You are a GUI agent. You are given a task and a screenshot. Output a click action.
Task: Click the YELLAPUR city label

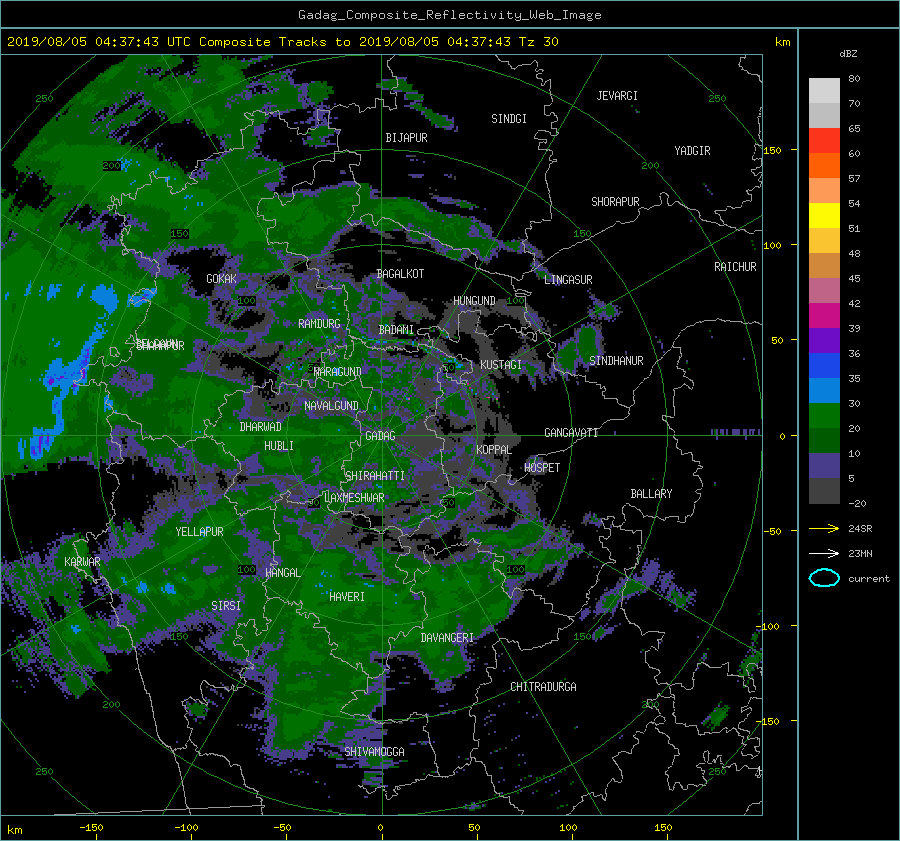pos(199,532)
